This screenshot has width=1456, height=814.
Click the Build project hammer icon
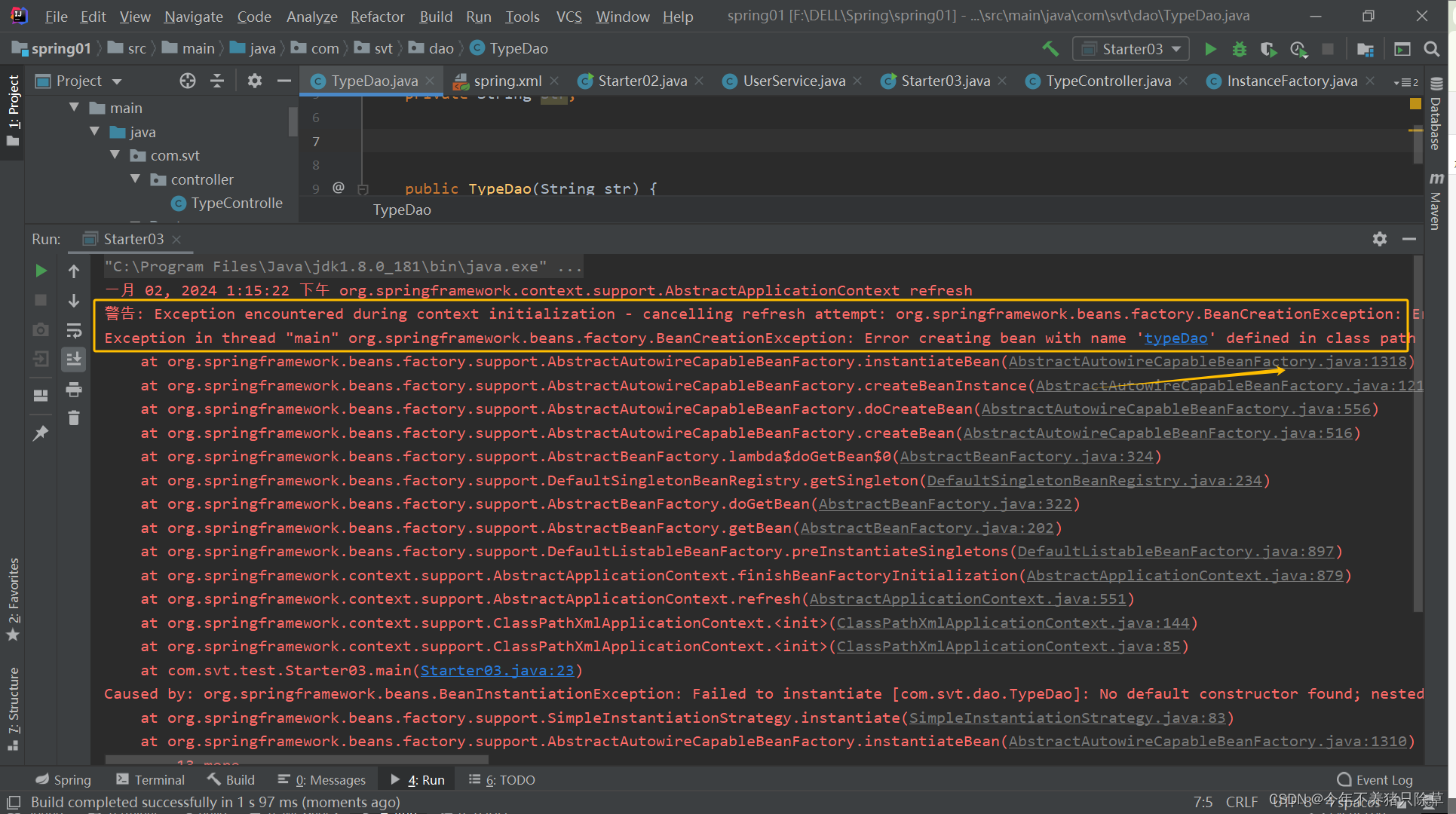tap(1050, 49)
